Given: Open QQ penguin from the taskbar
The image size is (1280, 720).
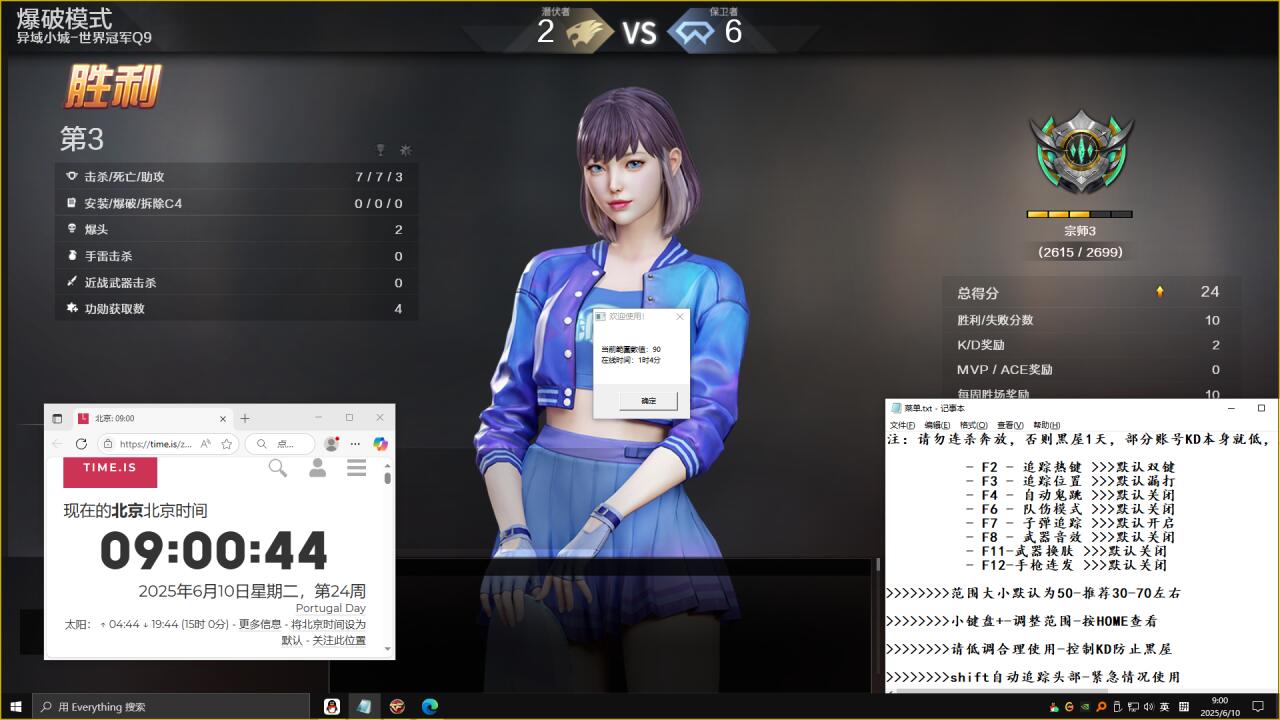Looking at the screenshot, I should tap(331, 706).
